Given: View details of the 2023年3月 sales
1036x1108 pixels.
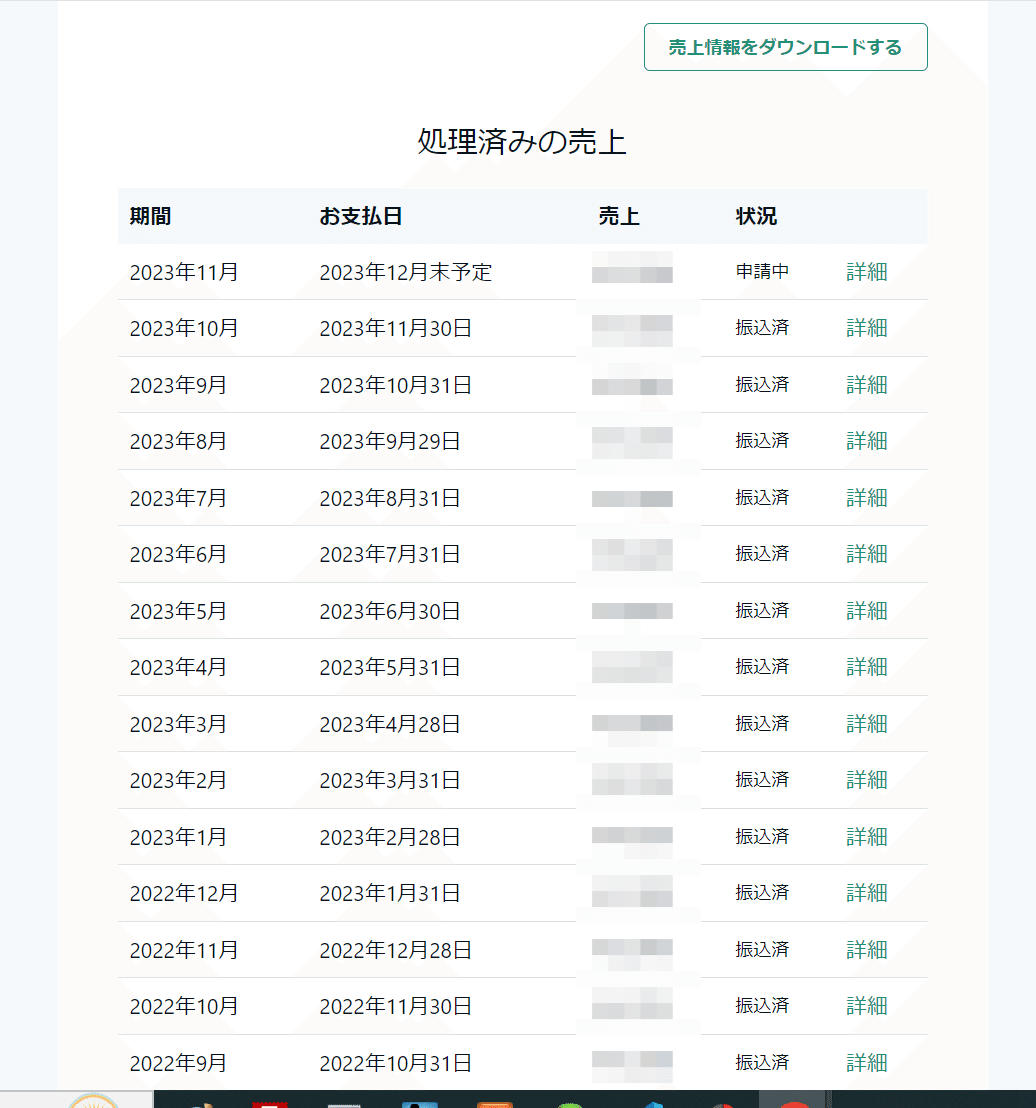Looking at the screenshot, I should click(x=866, y=724).
